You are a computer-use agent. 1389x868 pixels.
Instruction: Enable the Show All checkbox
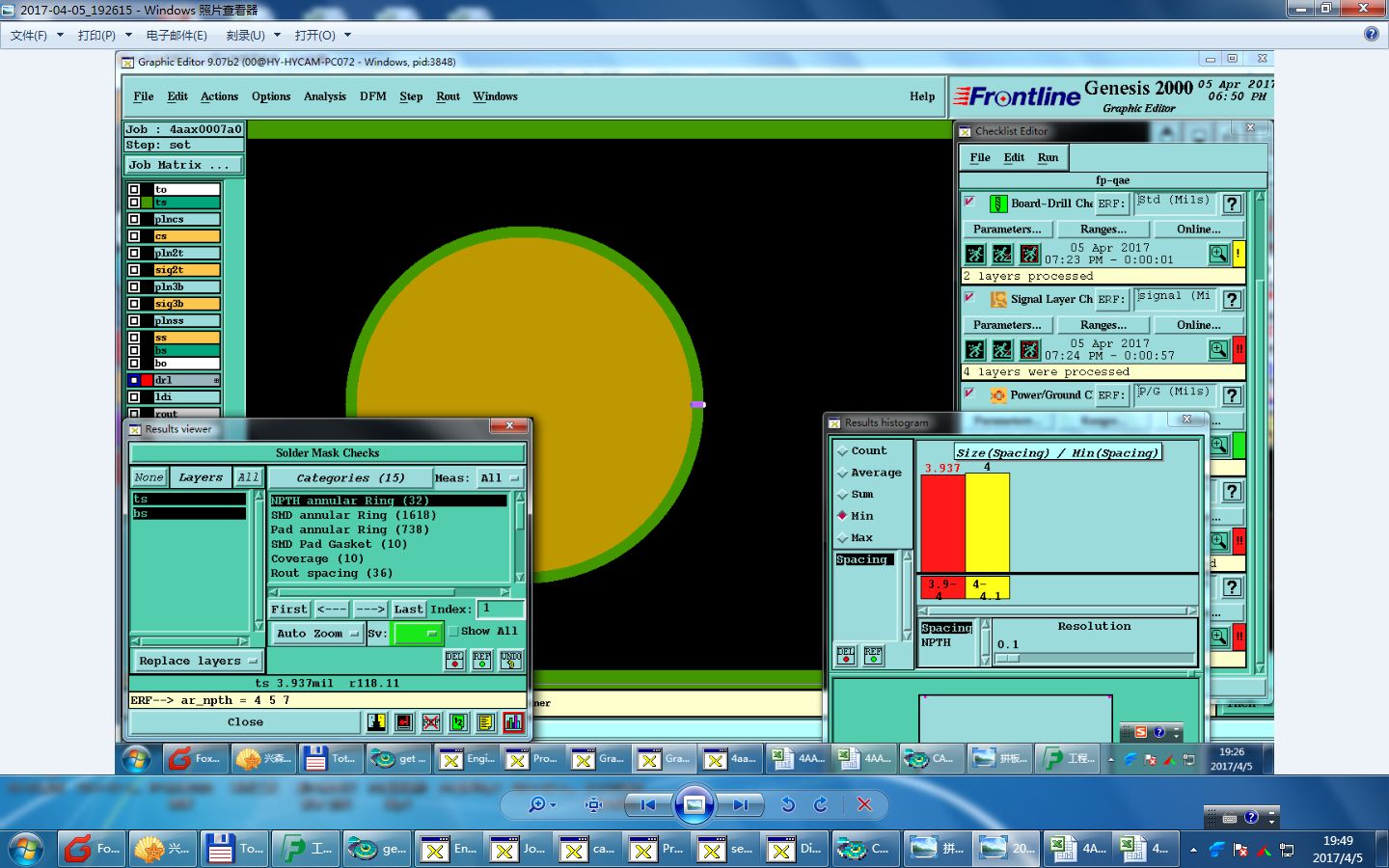point(453,632)
